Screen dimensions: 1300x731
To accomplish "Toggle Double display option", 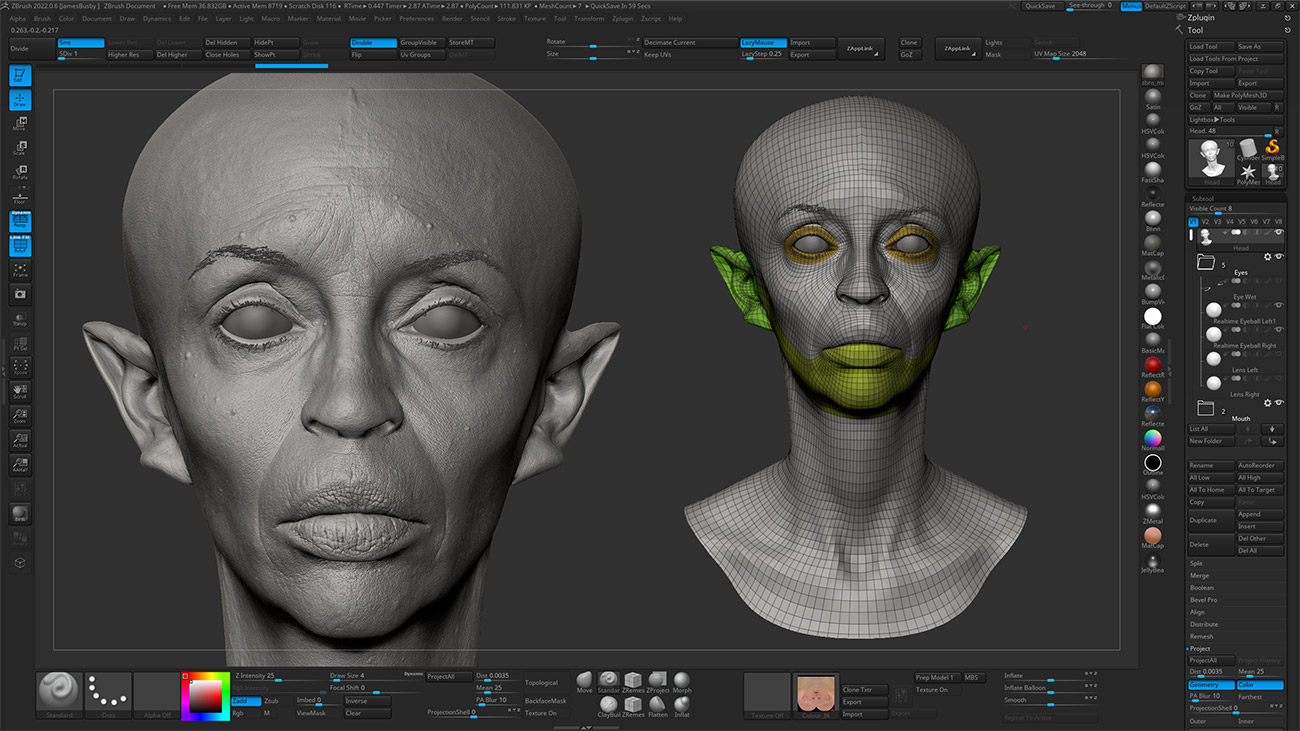I will pos(373,43).
